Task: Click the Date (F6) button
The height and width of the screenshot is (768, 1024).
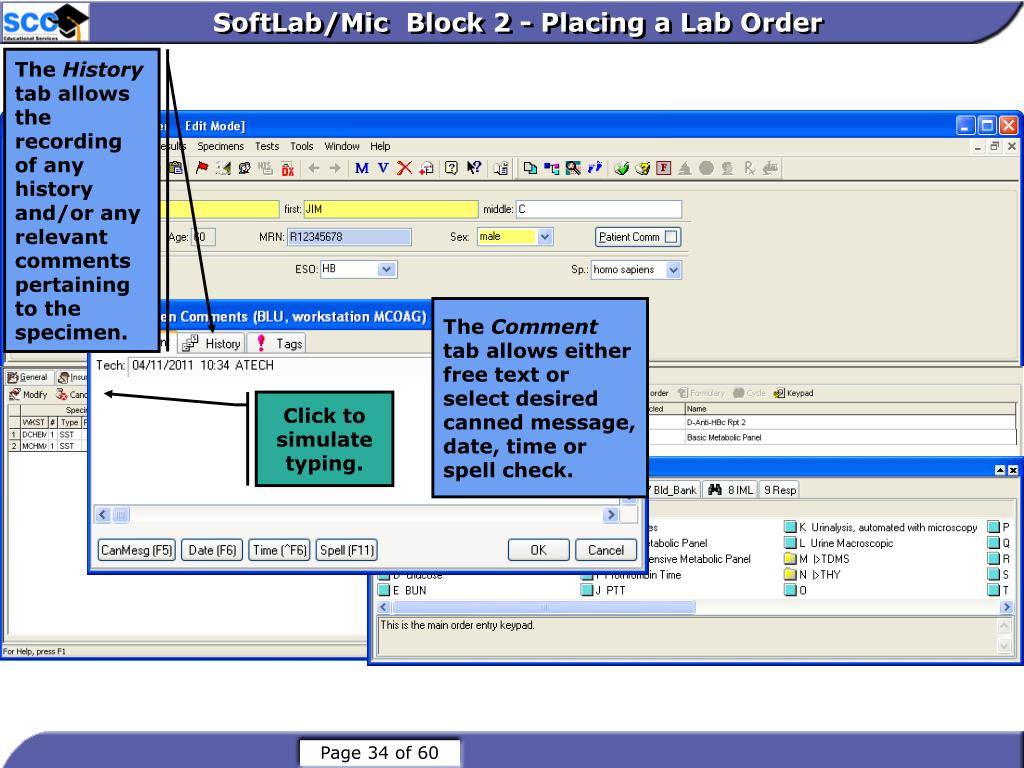Action: click(x=212, y=551)
